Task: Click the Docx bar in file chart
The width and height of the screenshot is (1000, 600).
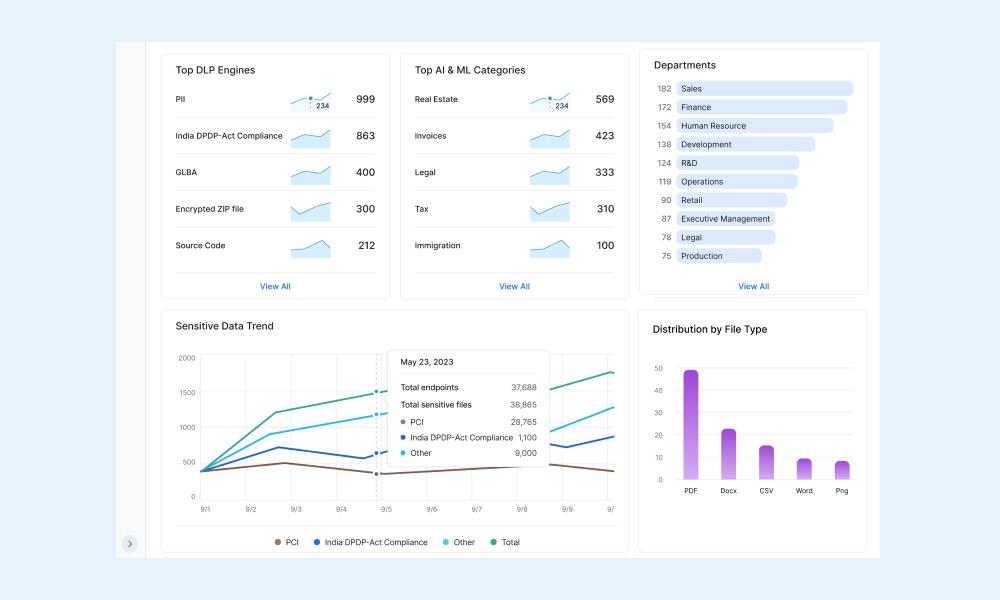Action: coord(729,454)
